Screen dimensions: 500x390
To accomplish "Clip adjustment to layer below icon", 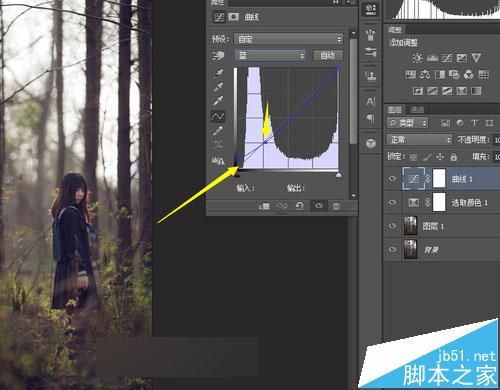I will pos(264,206).
